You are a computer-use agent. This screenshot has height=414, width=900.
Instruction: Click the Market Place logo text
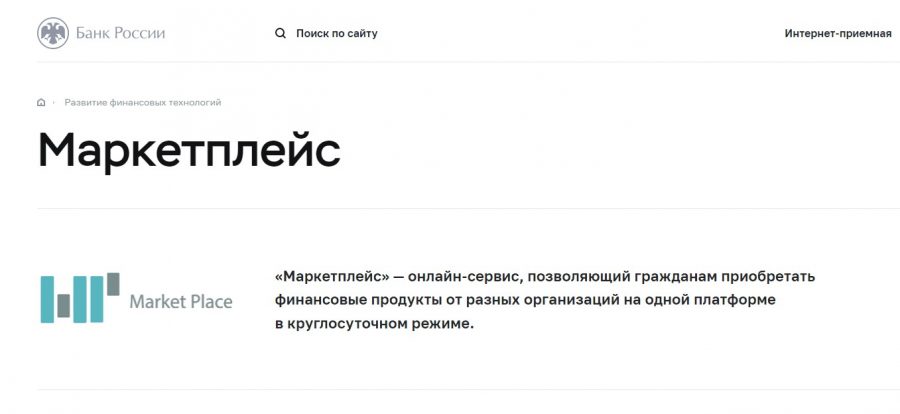181,301
